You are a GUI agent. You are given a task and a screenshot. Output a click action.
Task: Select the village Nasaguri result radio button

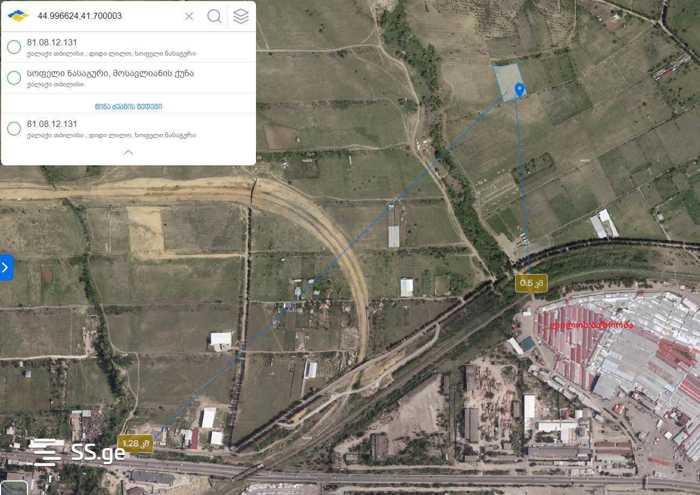[x=14, y=78]
